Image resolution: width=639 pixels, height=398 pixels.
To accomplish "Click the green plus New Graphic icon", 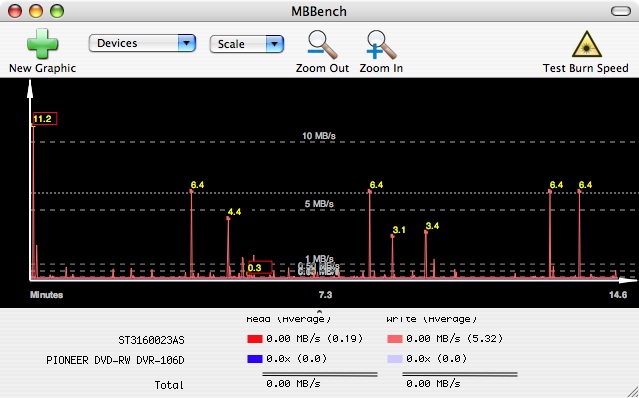I will 42,44.
